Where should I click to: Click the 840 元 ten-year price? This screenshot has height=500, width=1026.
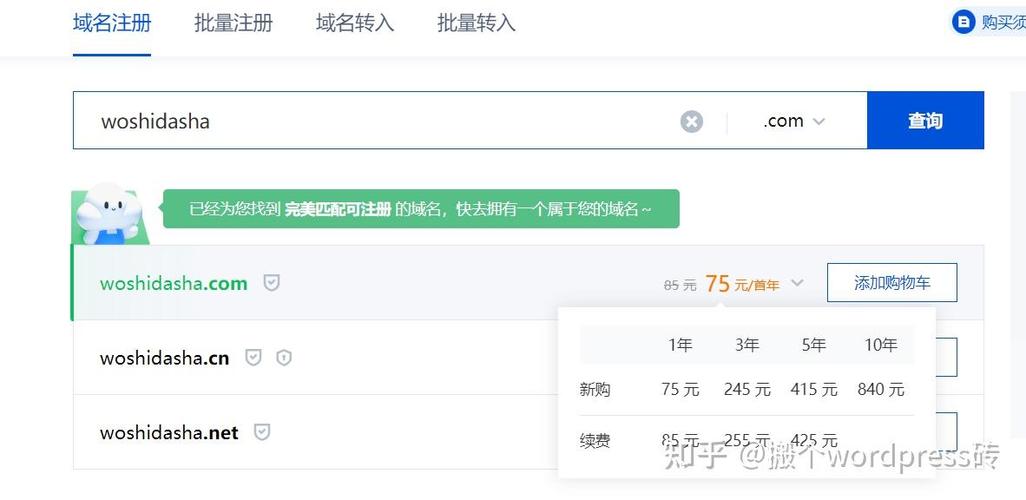click(880, 389)
